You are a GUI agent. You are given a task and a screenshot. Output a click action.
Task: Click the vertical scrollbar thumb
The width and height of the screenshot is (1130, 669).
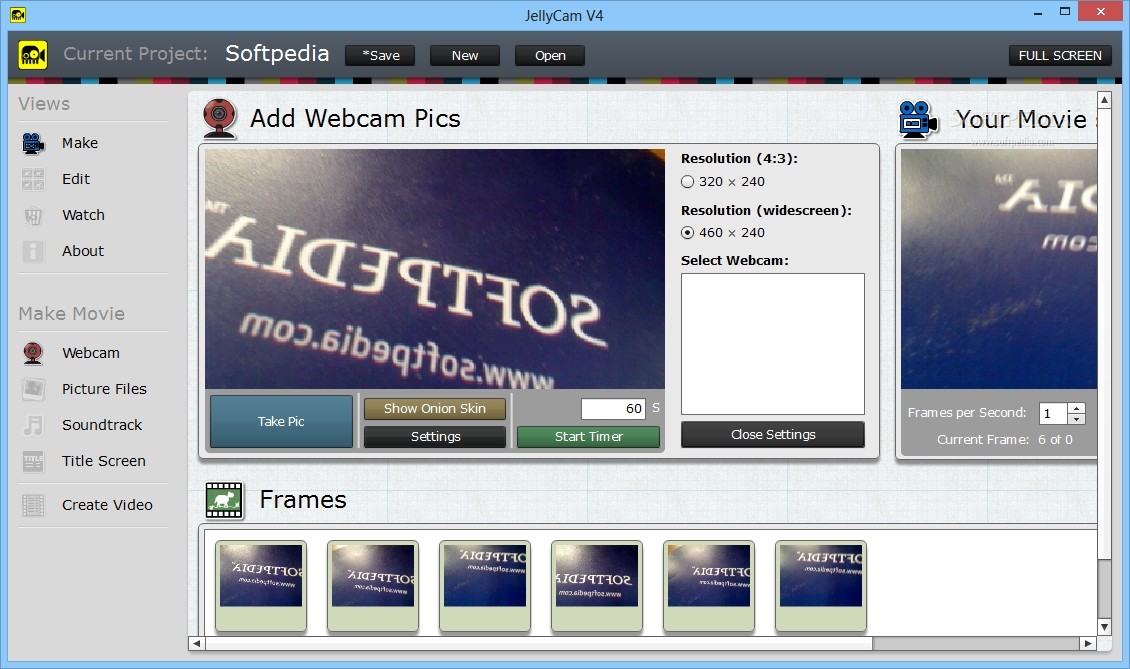pos(1104,332)
